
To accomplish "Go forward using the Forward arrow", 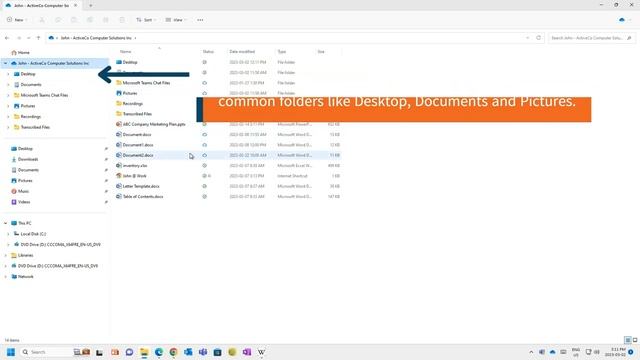I will click(19, 38).
